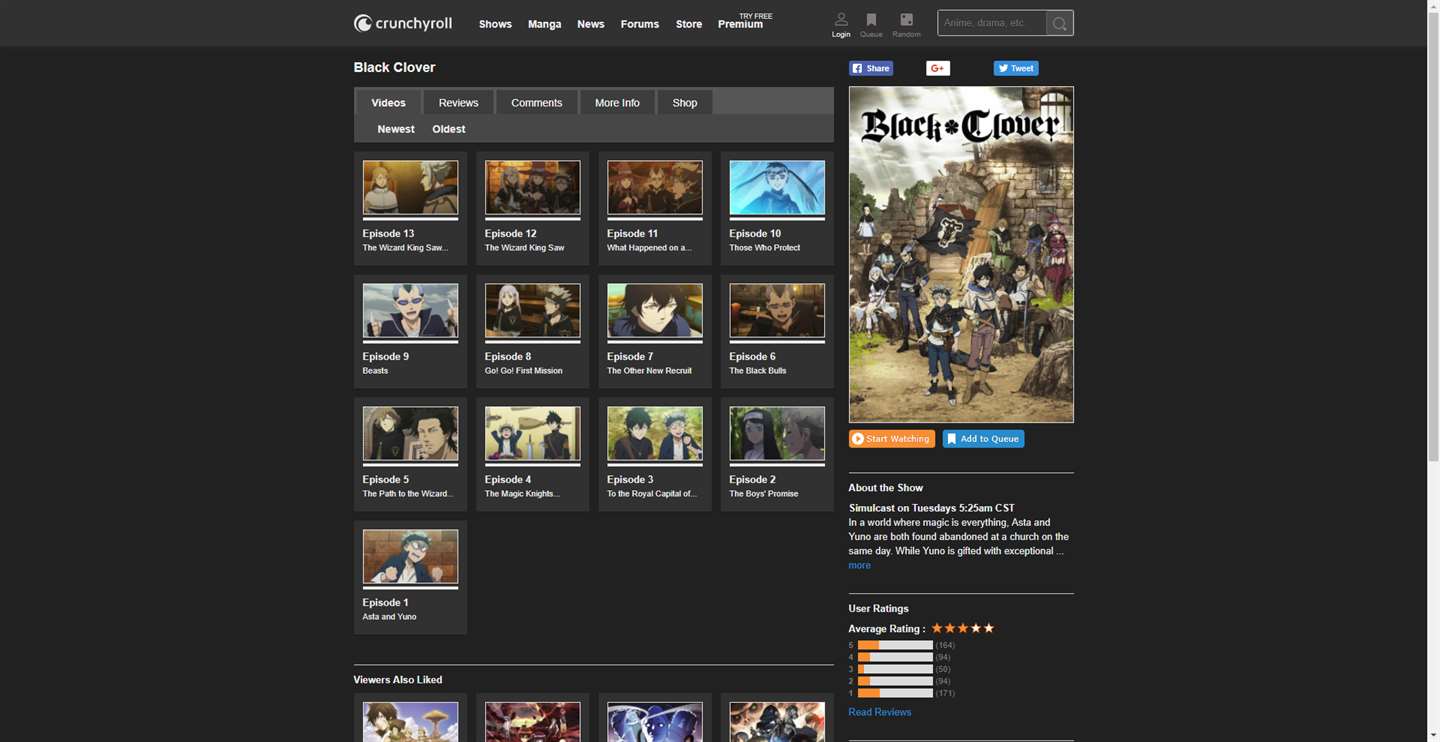This screenshot has height=742, width=1440.
Task: Open the More Info tab
Action: tap(617, 102)
